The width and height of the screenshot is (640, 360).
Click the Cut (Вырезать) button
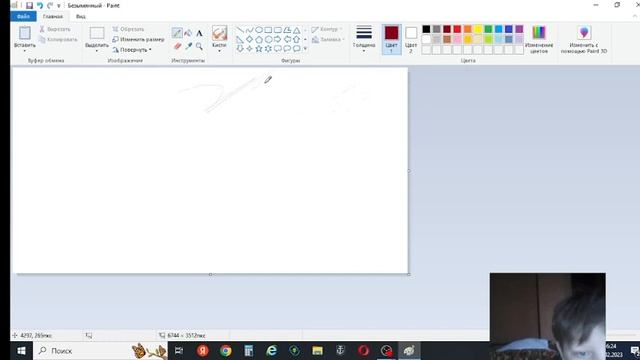55,29
